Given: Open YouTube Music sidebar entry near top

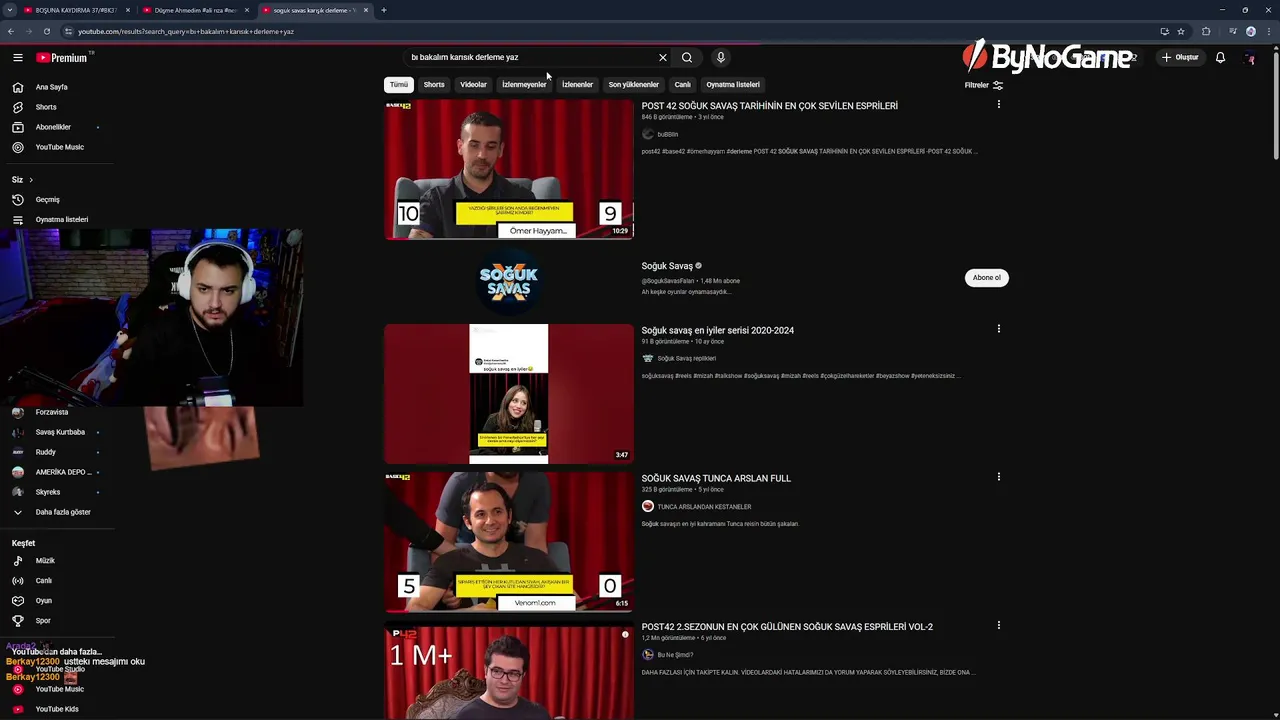Looking at the screenshot, I should 60,147.
